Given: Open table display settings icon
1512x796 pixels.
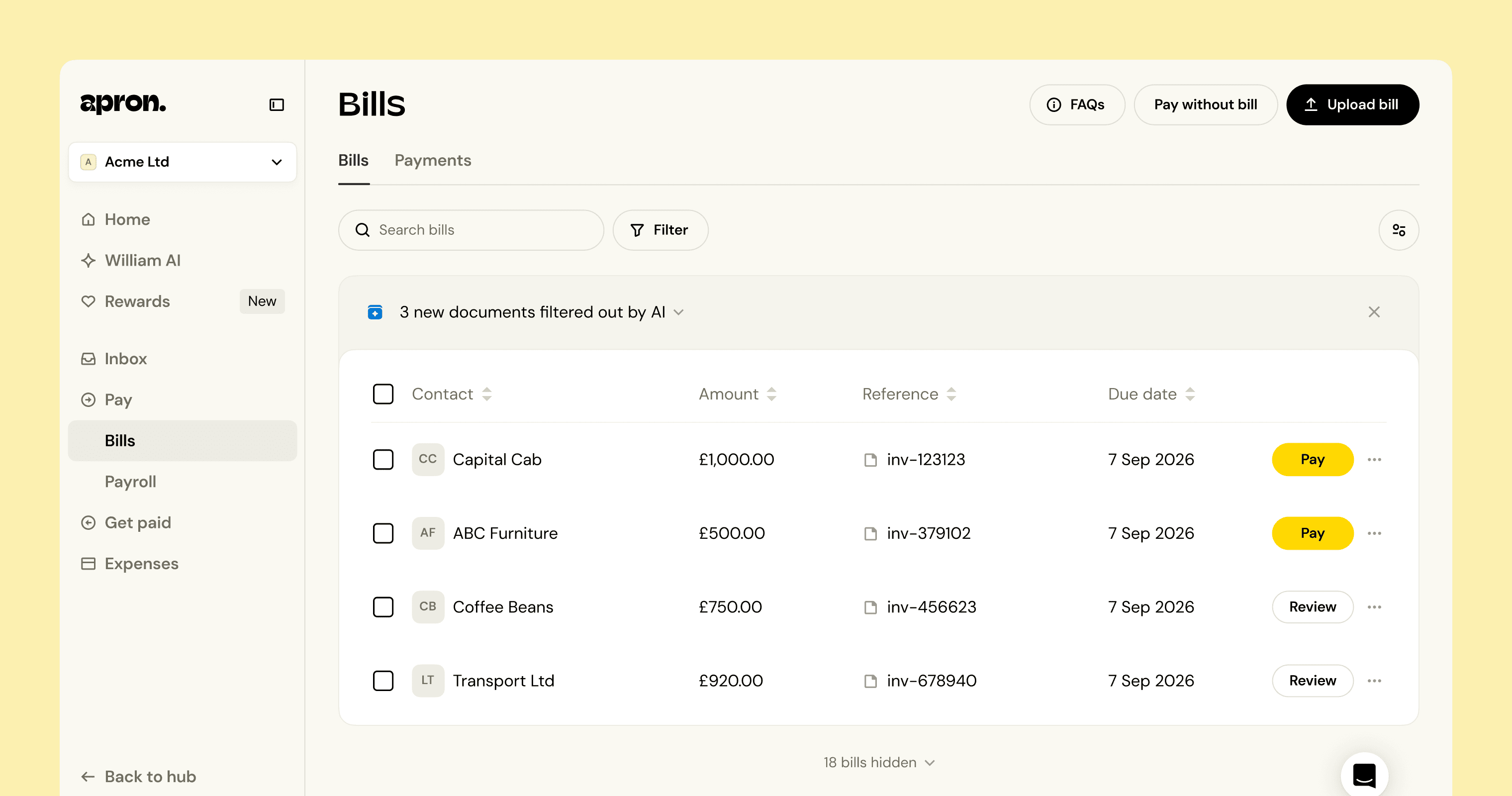Looking at the screenshot, I should tap(1398, 230).
